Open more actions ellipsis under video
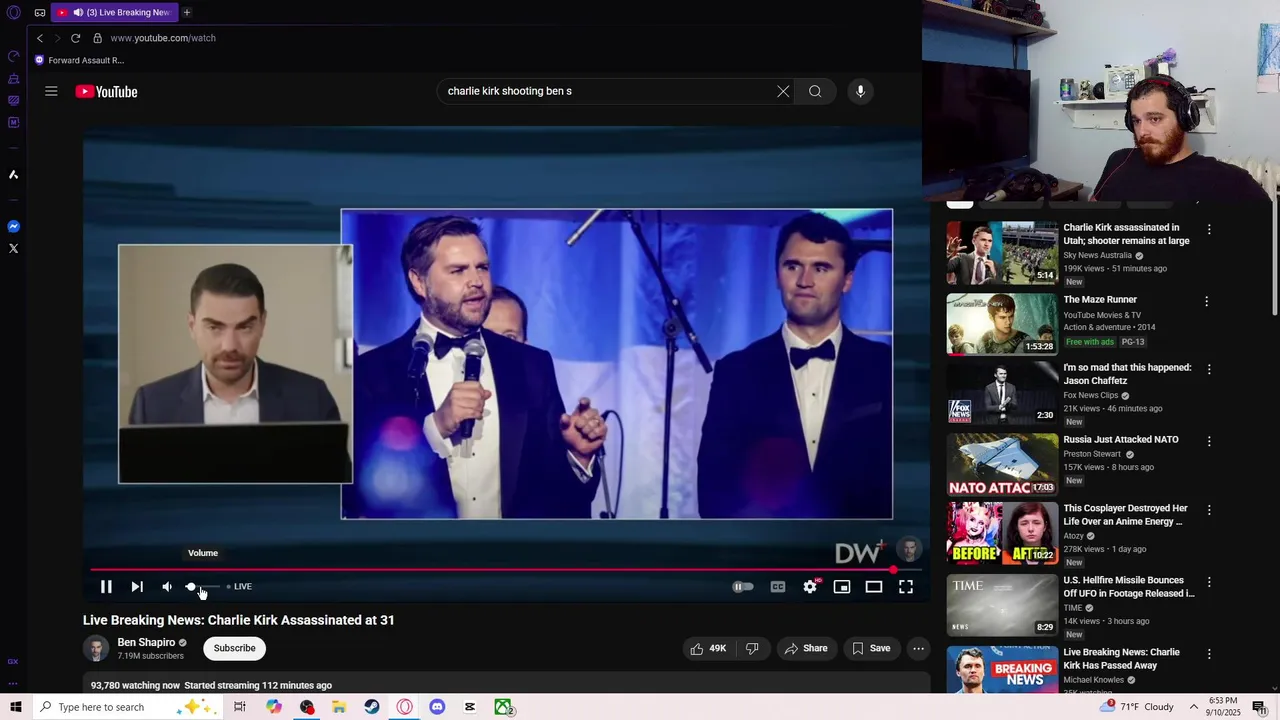1280x720 pixels. tap(918, 648)
